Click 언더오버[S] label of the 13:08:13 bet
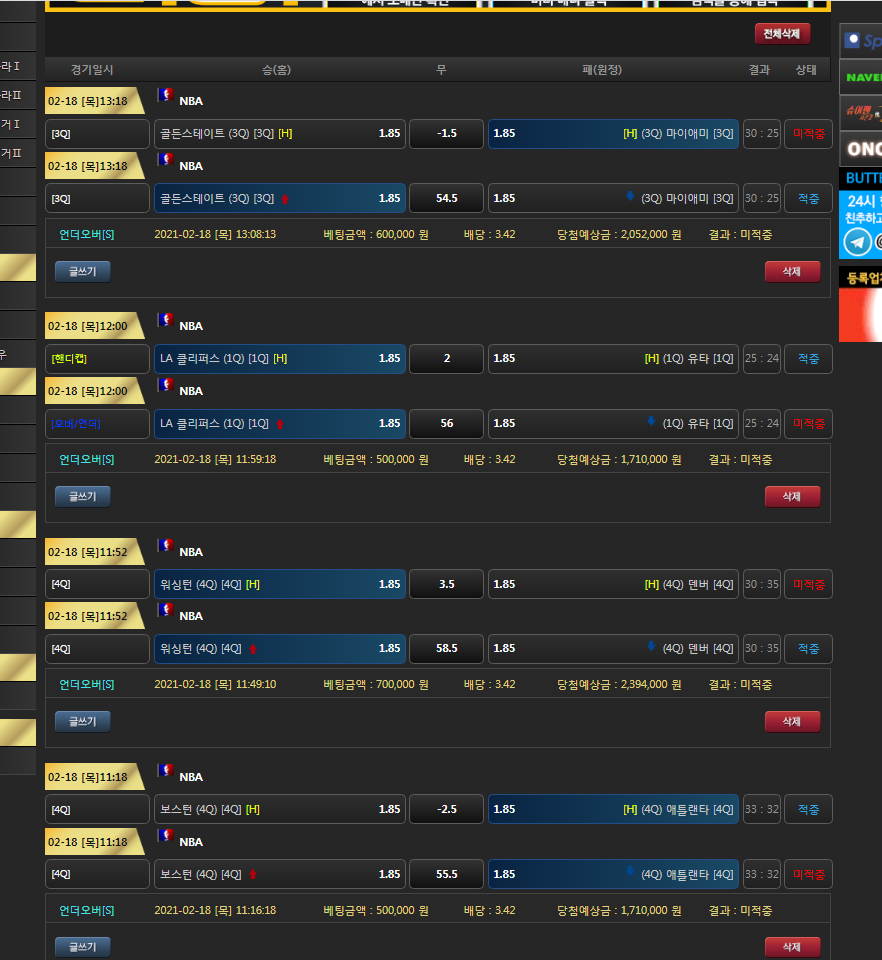This screenshot has height=960, width=882. (x=86, y=234)
